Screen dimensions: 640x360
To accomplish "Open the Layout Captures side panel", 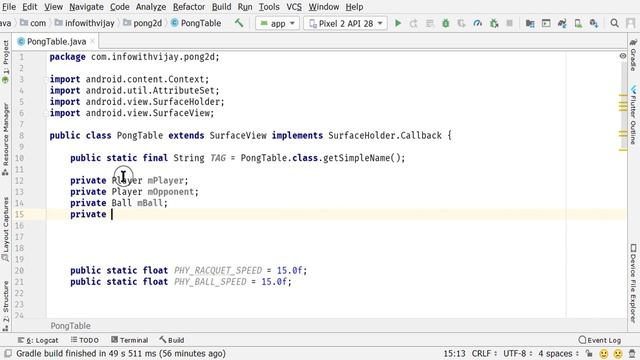I will coord(5,229).
